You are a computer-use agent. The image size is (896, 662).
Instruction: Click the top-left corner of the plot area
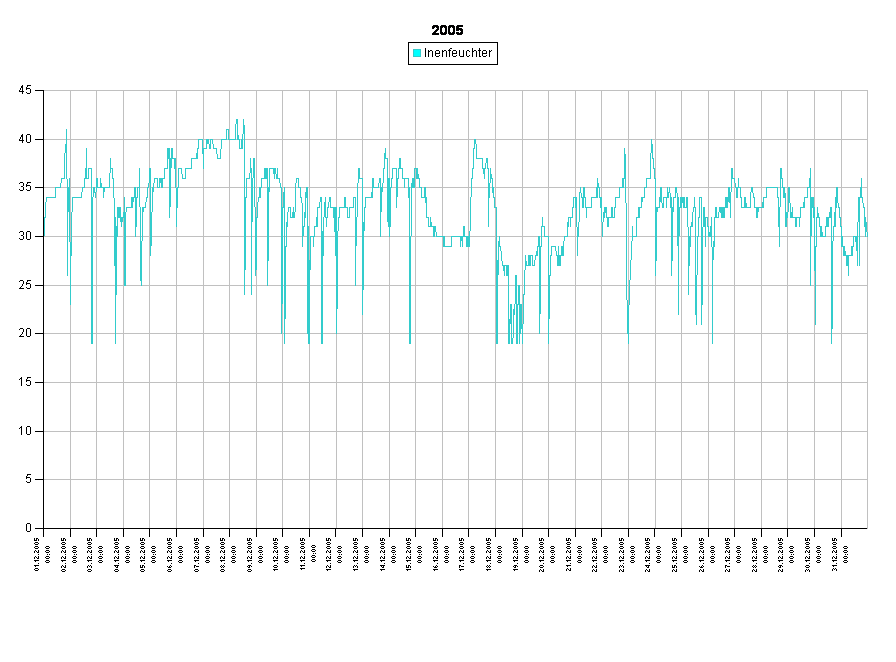point(44,91)
